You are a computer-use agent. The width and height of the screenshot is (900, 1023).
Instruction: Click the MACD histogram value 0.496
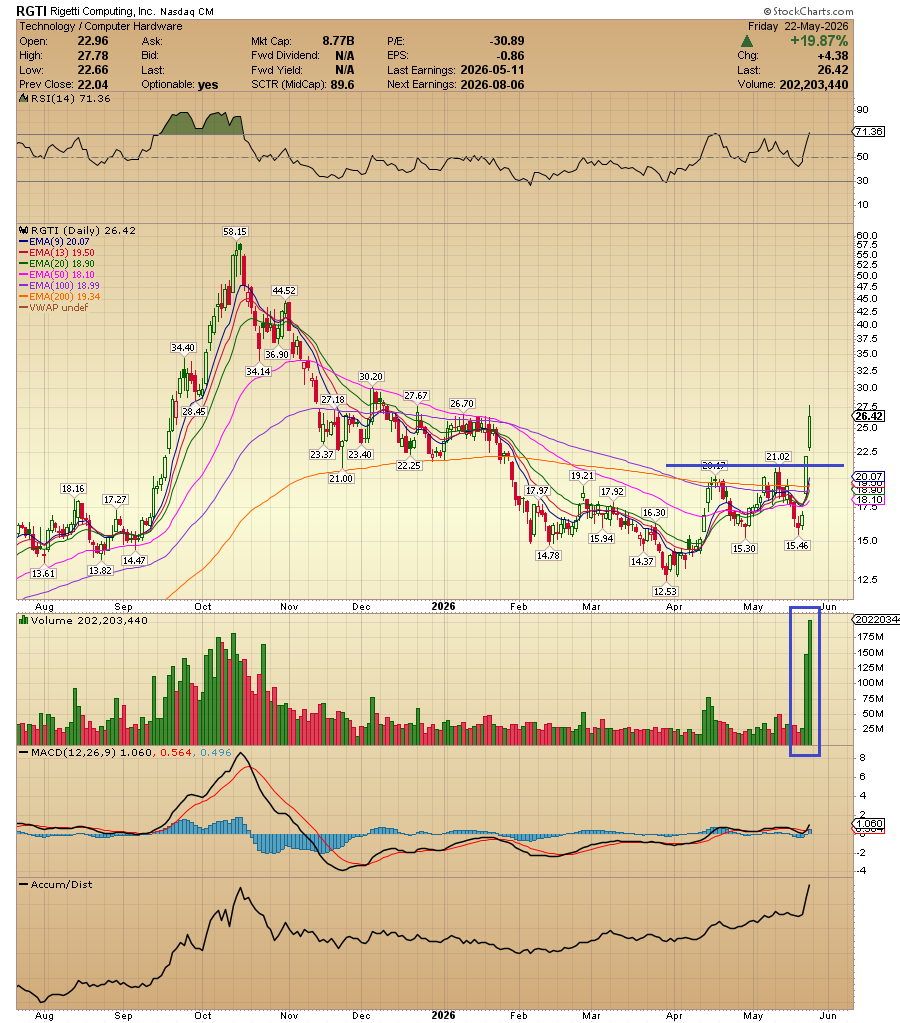click(216, 752)
